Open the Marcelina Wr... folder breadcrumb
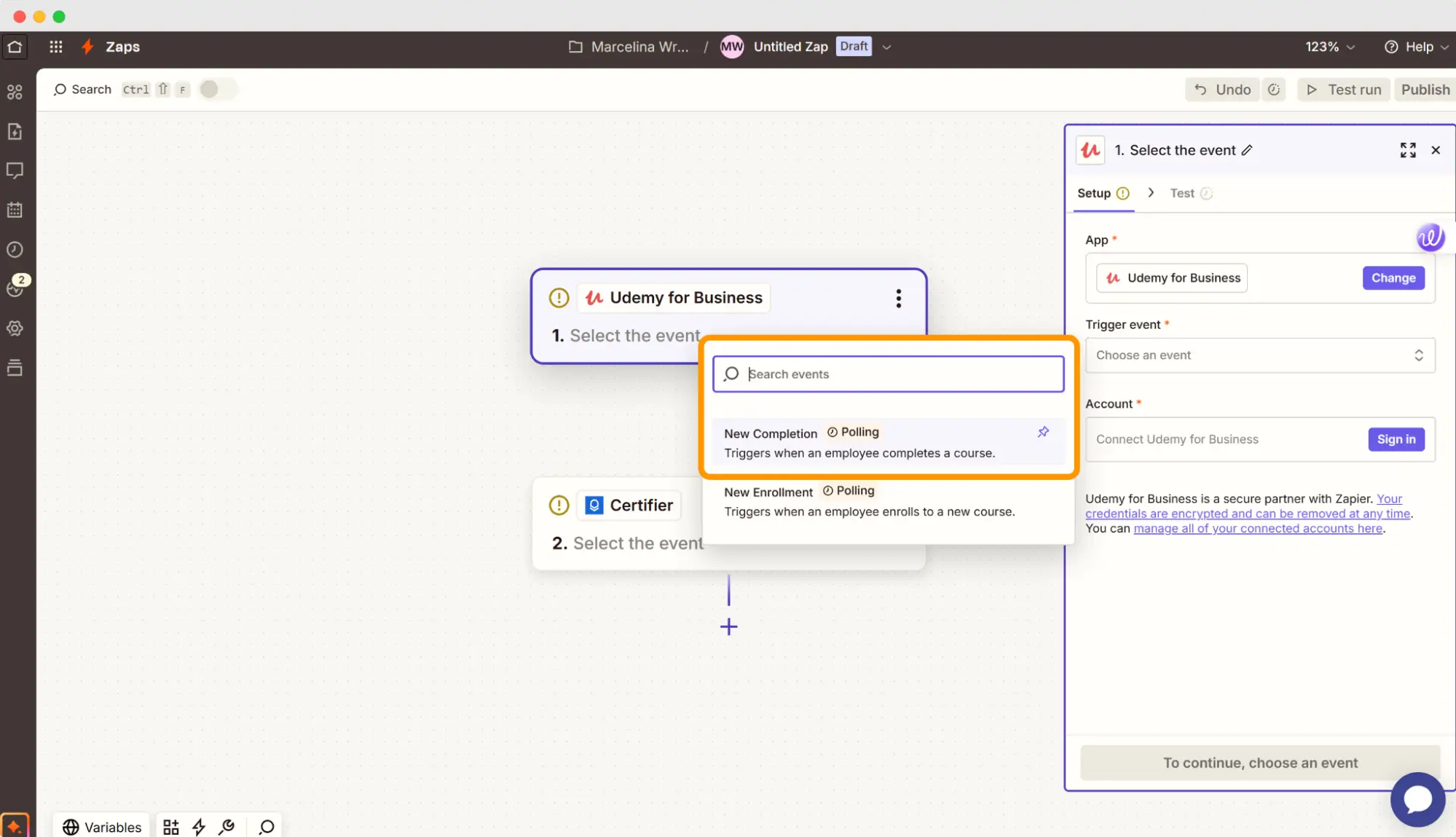 629,47
